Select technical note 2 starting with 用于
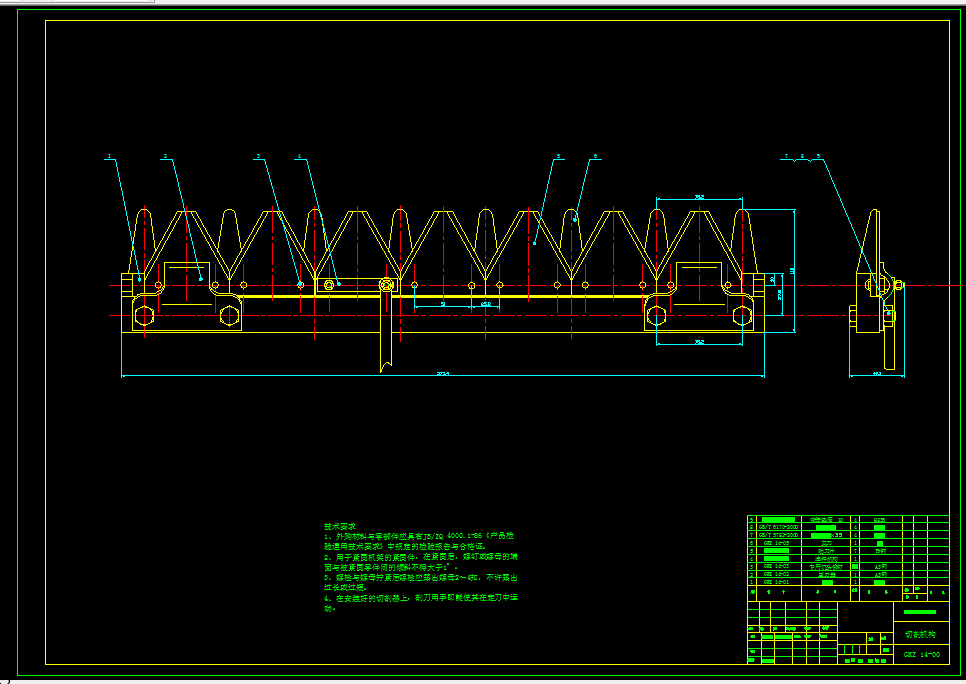Image resolution: width=966 pixels, height=684 pixels. click(421, 561)
